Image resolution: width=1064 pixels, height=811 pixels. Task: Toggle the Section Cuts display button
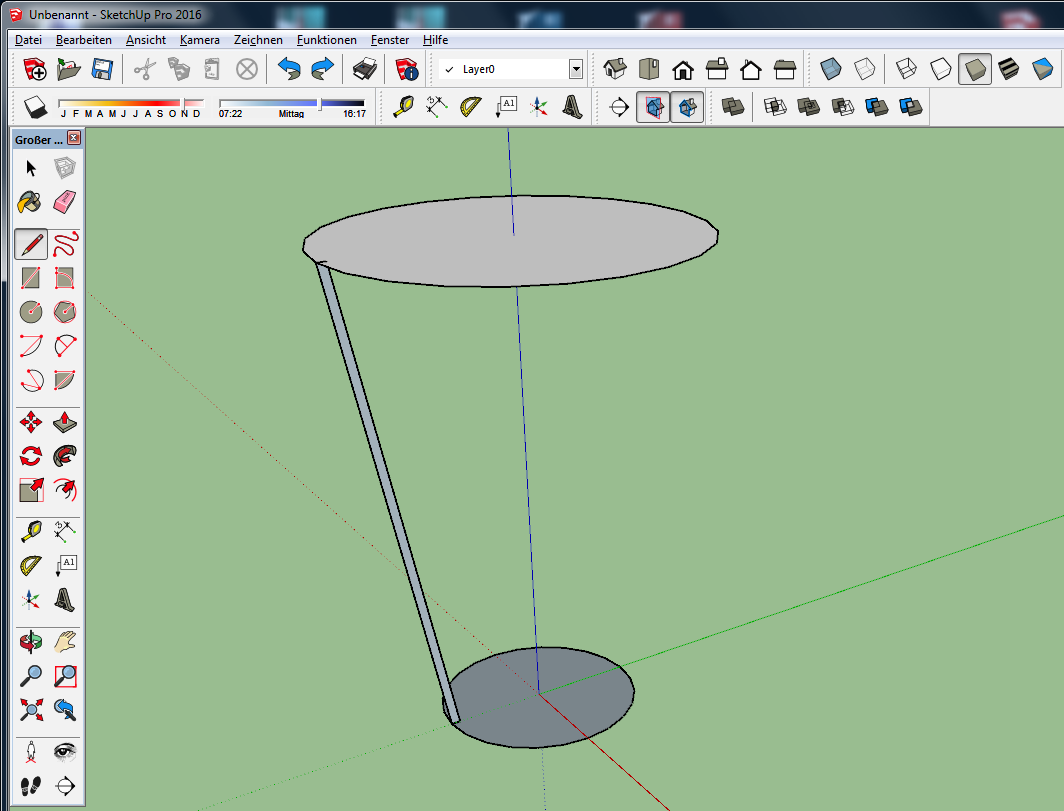tap(686, 107)
